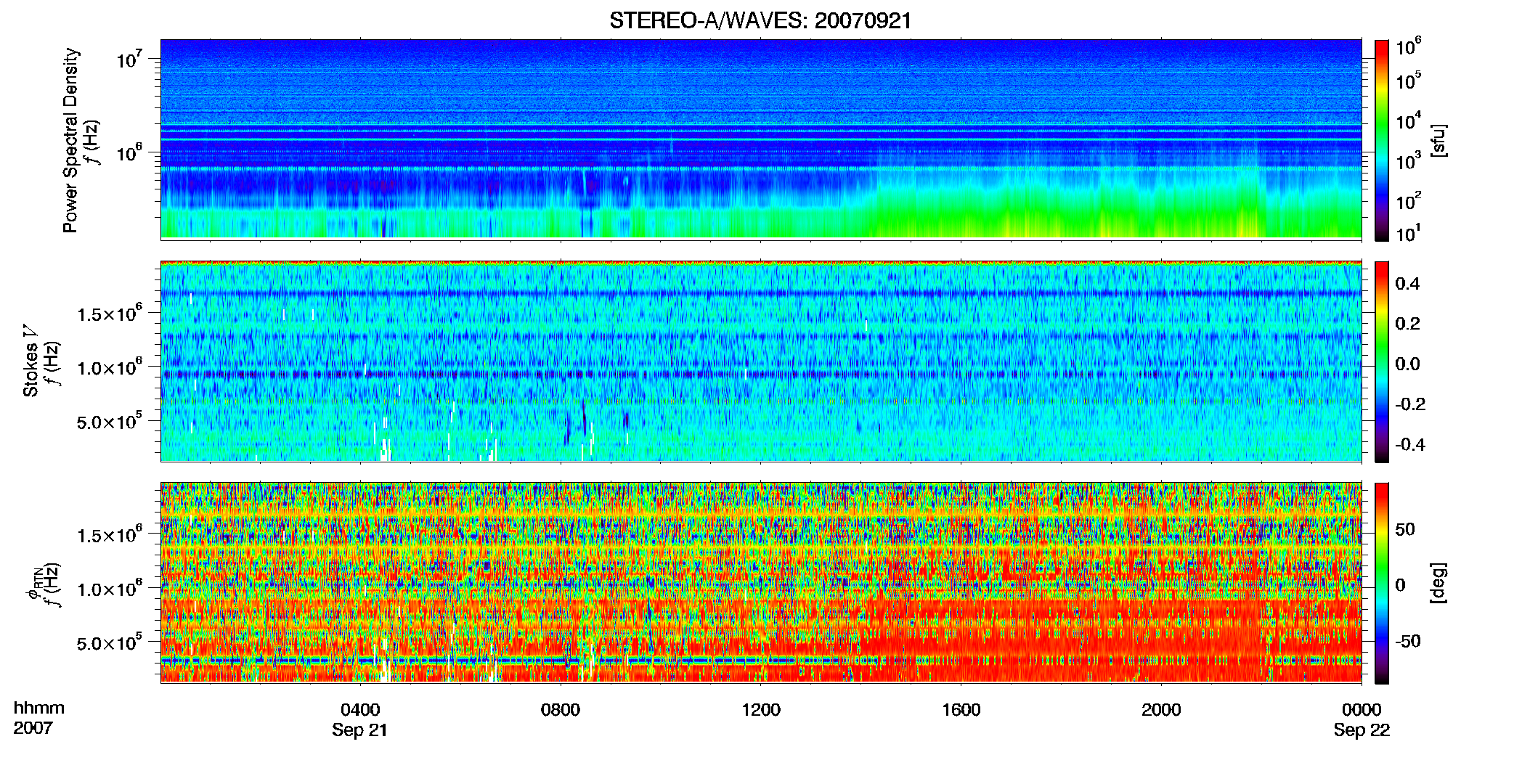Click the 2000 time axis label
The image size is (1522, 784).
pos(1161,709)
